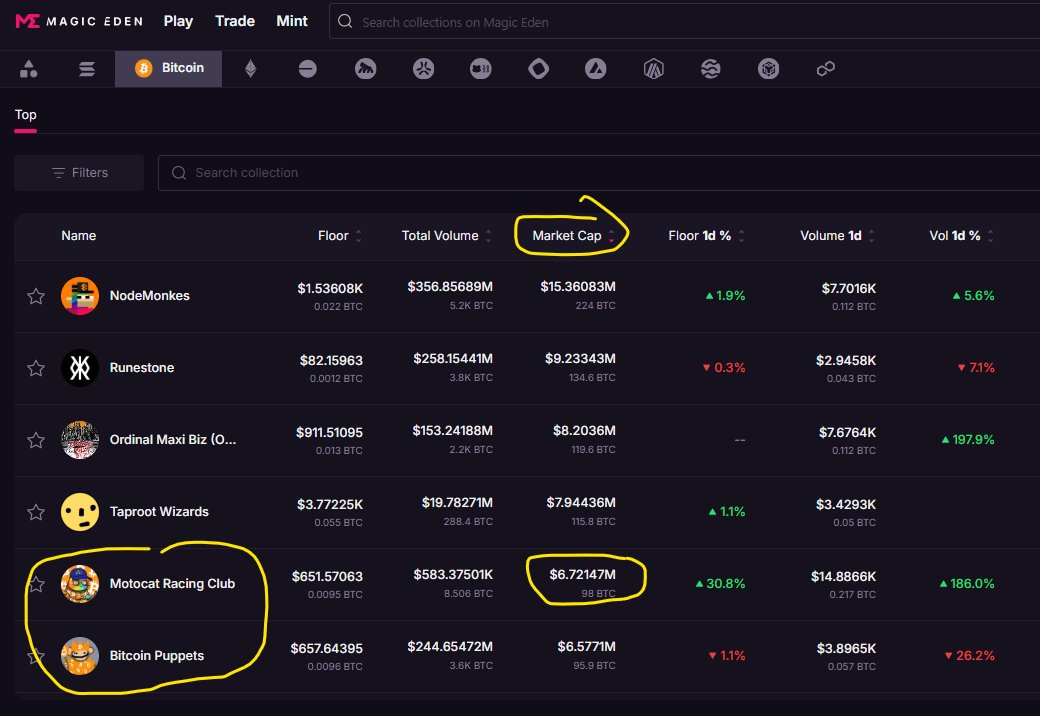
Task: Open the Bitcoin Puppets avatar
Action: tap(80, 656)
